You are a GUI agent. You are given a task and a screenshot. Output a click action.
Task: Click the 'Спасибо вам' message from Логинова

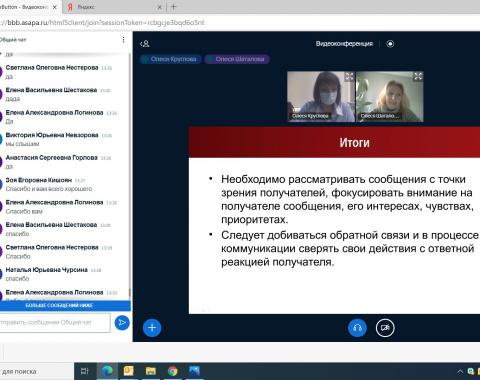(x=24, y=211)
